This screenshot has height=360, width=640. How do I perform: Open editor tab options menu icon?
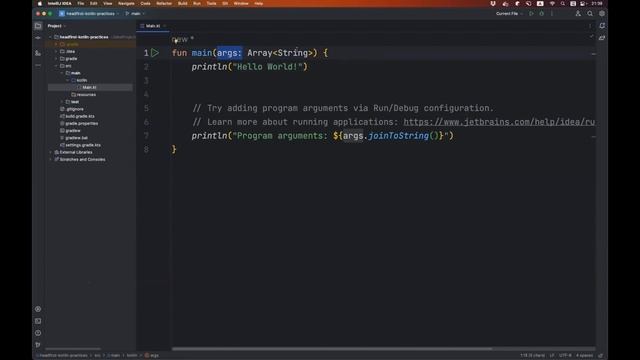[590, 26]
